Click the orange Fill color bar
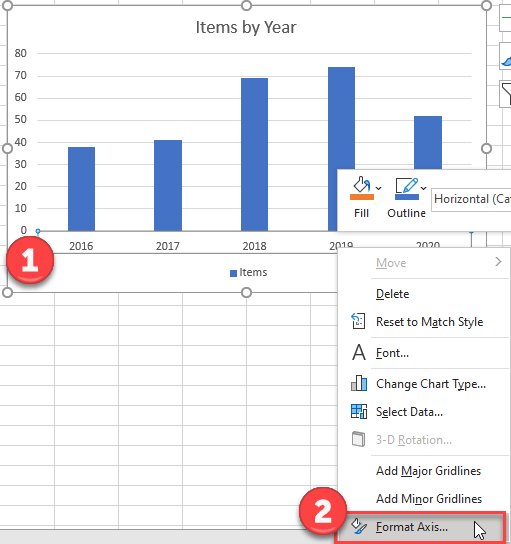The width and height of the screenshot is (511, 544). coord(362,197)
